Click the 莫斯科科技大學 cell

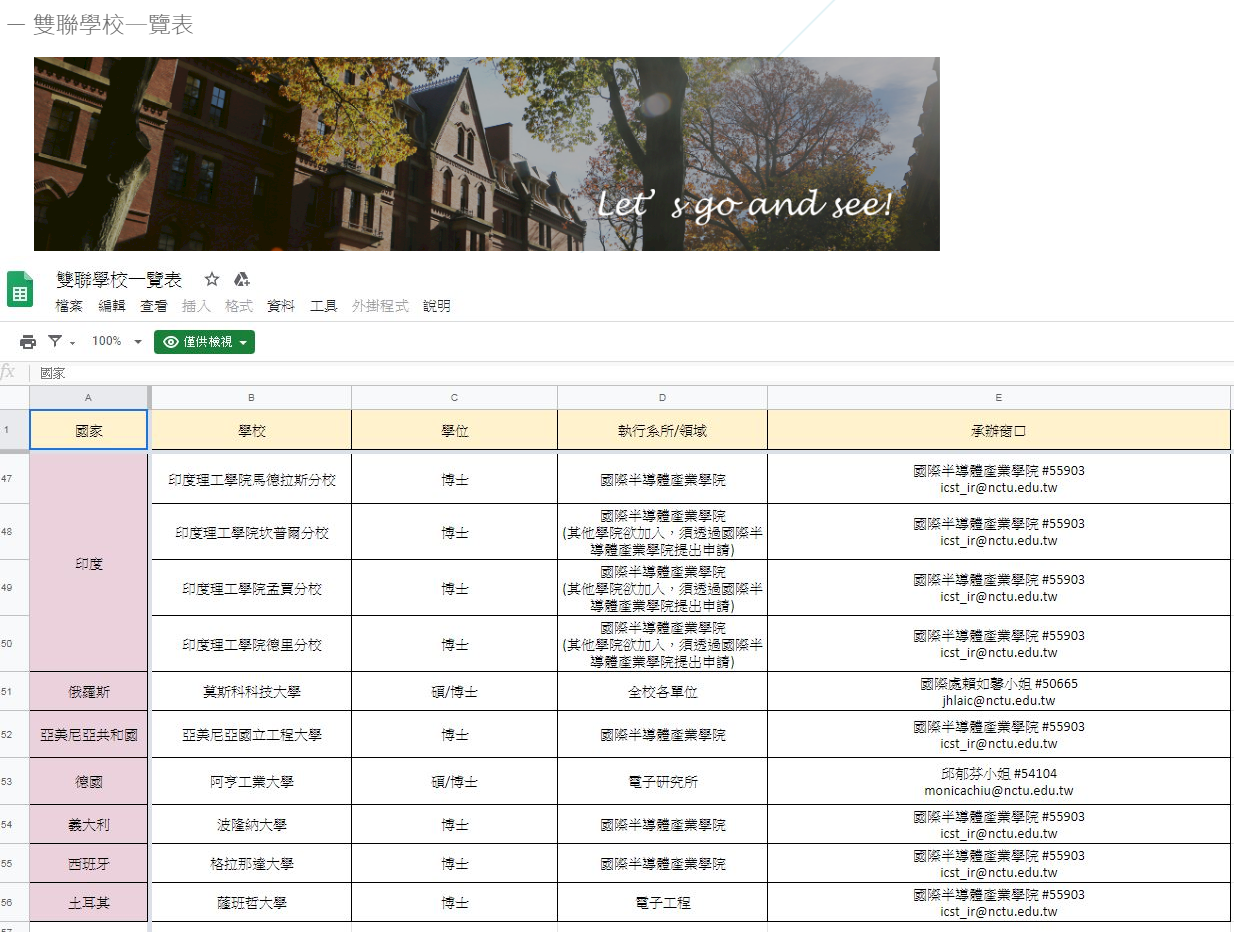coord(251,692)
